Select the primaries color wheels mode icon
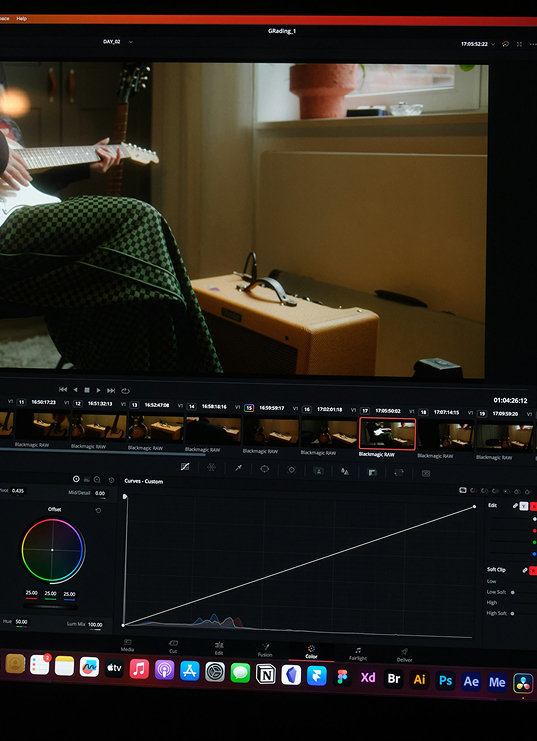The image size is (537, 741). pyautogui.click(x=76, y=479)
